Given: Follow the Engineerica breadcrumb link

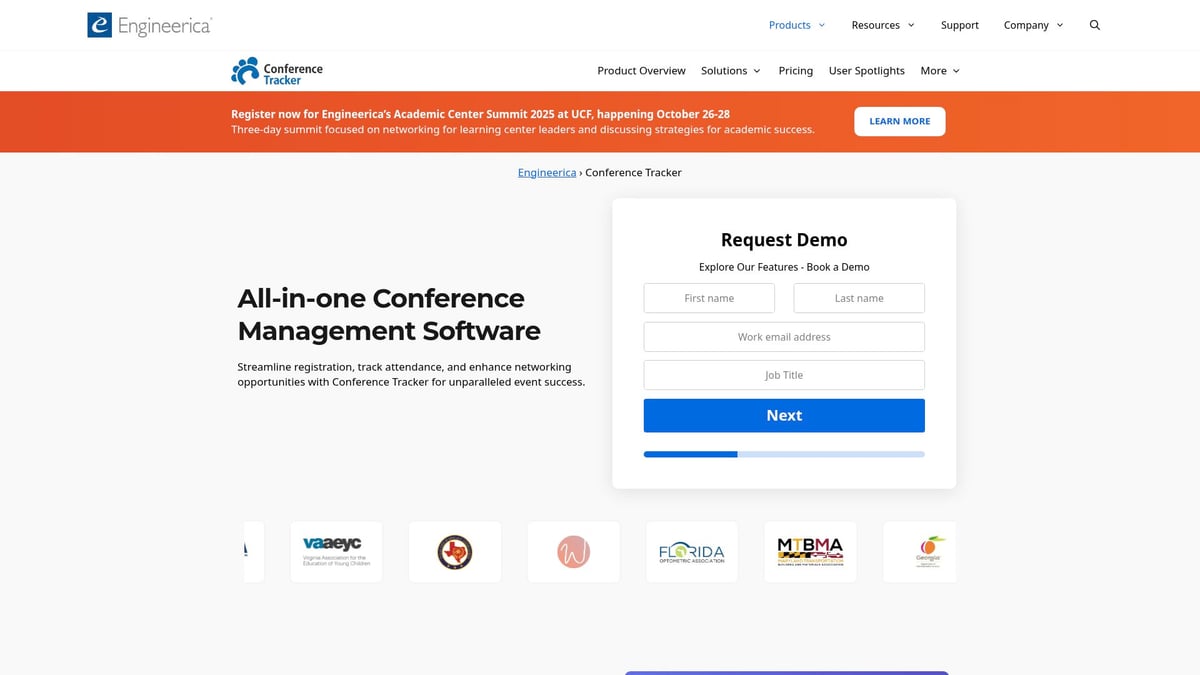Looking at the screenshot, I should coord(546,172).
